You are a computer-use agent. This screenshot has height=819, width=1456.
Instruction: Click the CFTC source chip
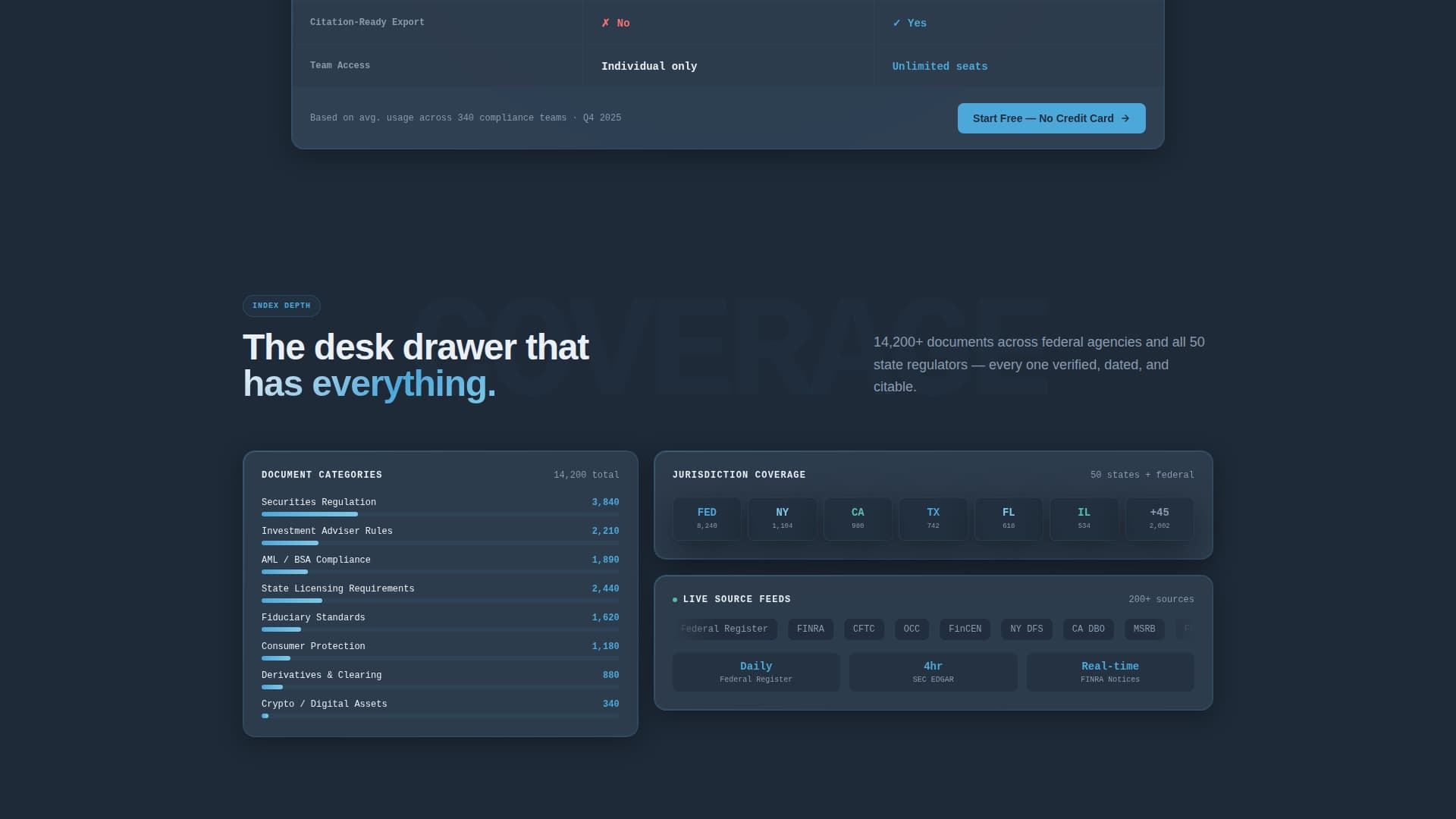864,629
